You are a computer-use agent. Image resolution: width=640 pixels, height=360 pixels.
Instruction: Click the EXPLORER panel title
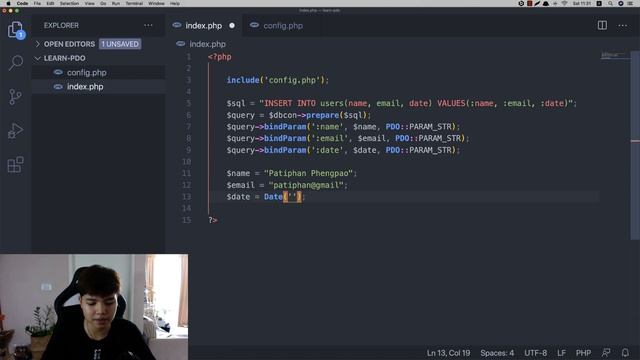pos(61,25)
